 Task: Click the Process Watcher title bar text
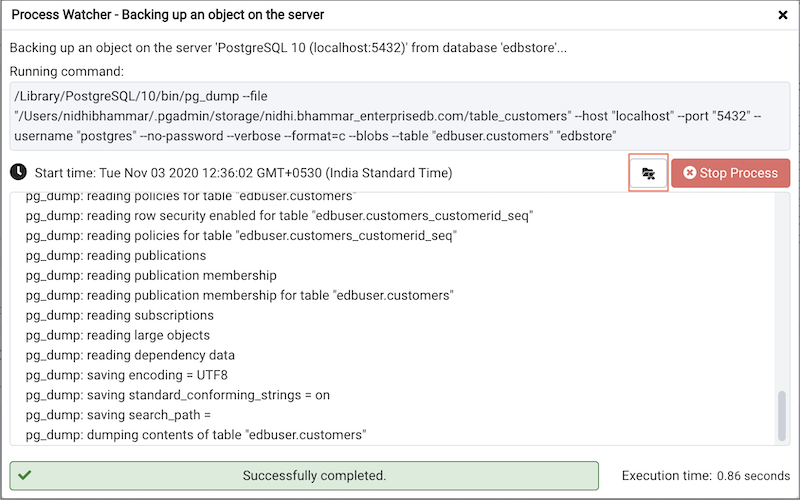(x=168, y=16)
